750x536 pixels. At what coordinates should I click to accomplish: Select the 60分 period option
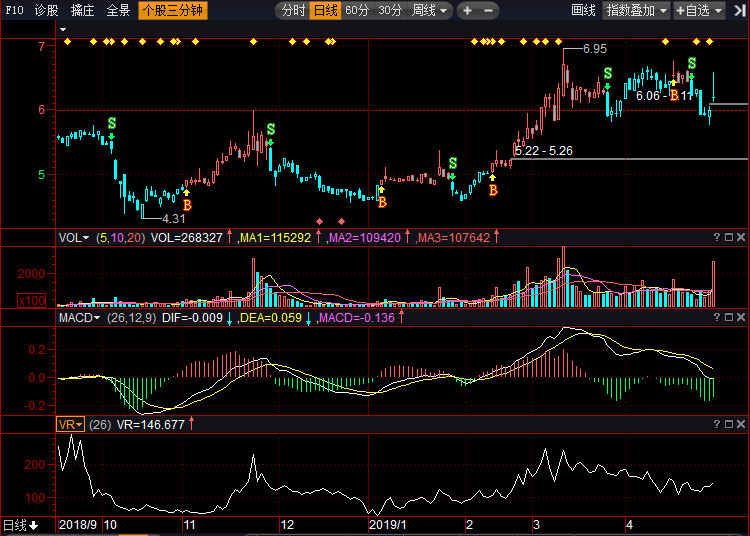click(357, 11)
